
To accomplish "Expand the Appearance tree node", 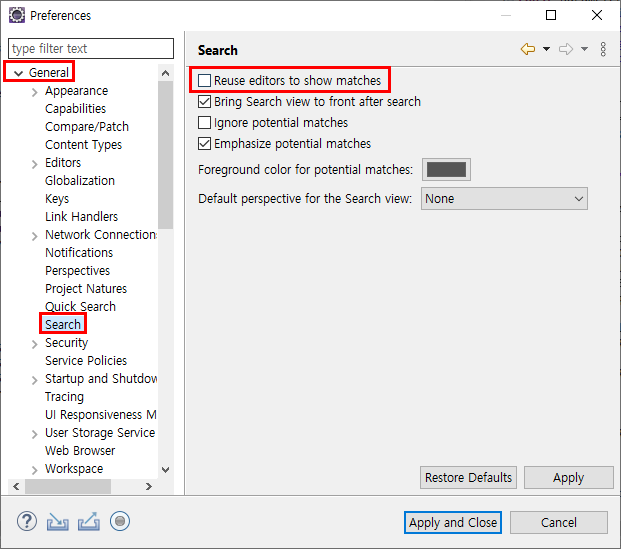I will tap(34, 92).
